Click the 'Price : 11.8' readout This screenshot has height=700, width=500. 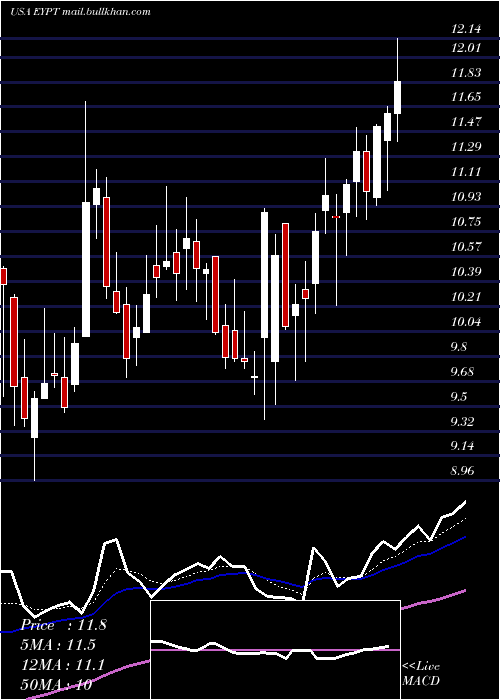pyautogui.click(x=64, y=625)
